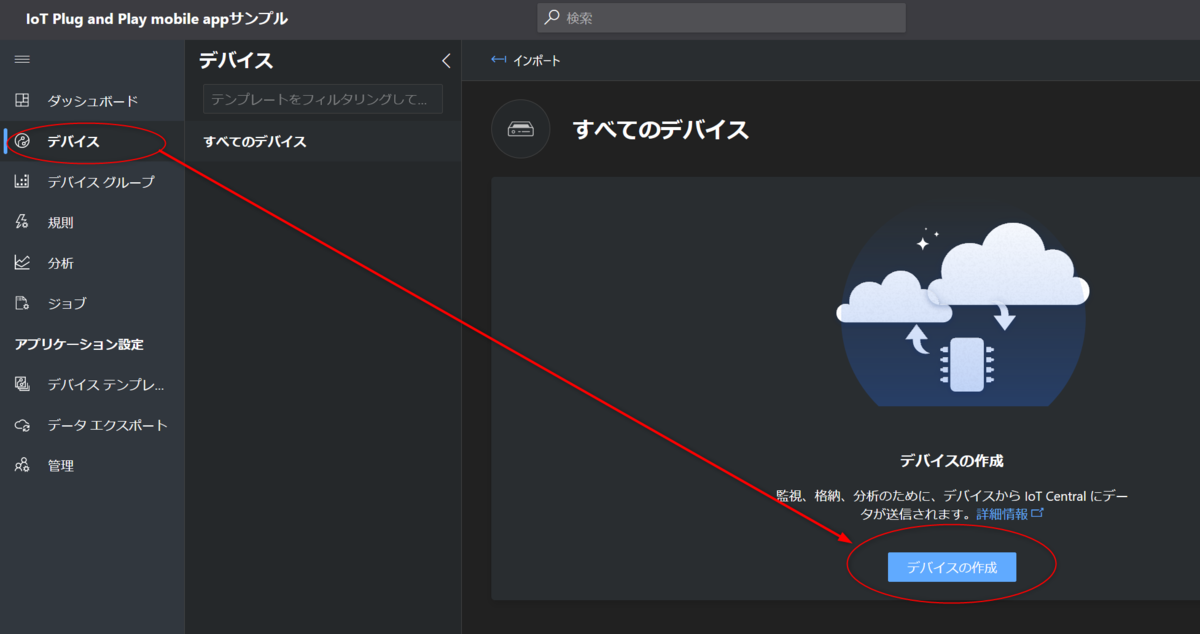Click the blue デバイスの作成 button
This screenshot has height=634, width=1200.
click(951, 567)
